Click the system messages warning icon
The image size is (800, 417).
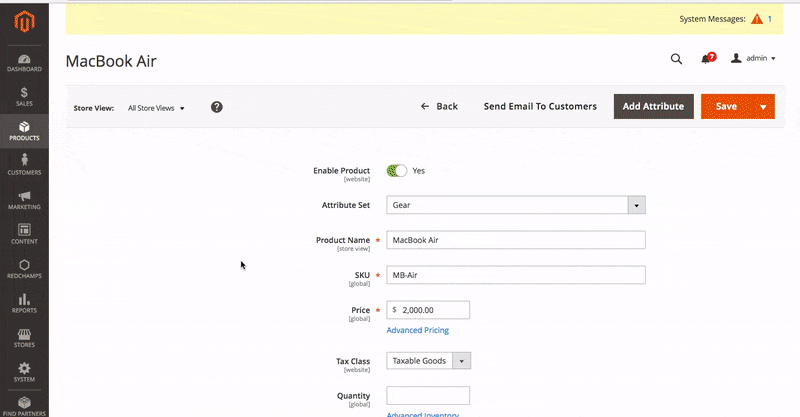coord(757,19)
